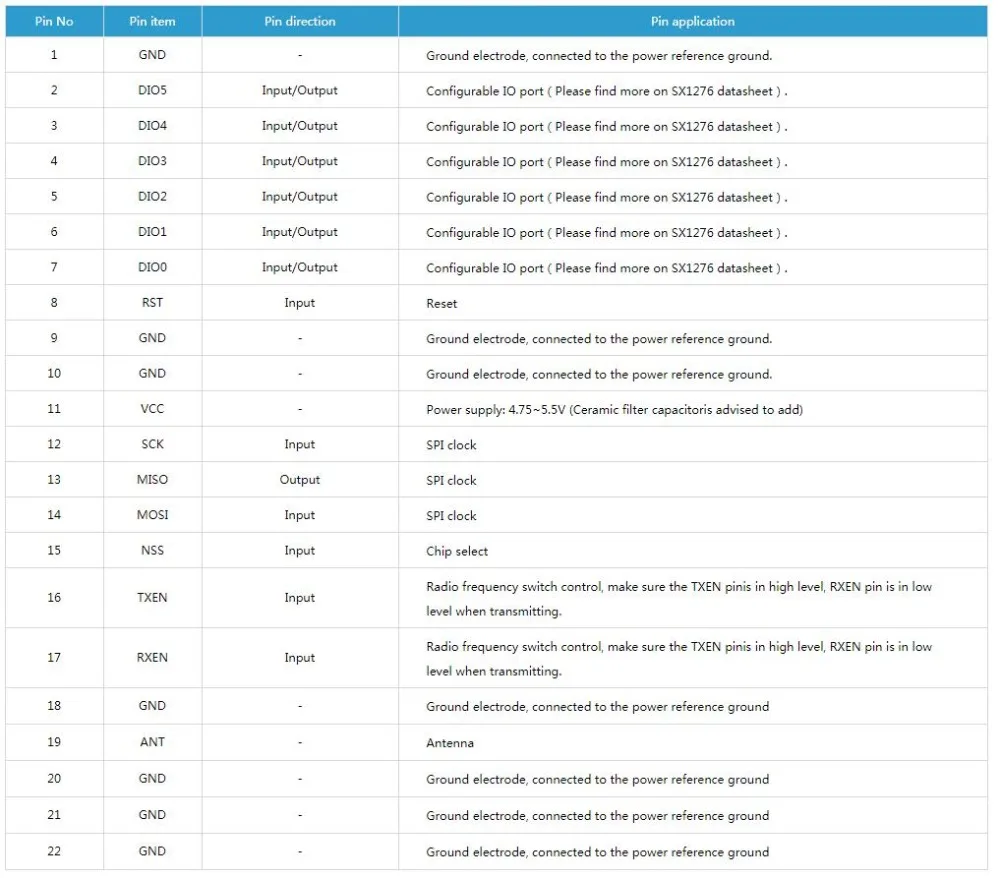1000x878 pixels.
Task: Select the DIO0 pin item cell
Action: click(x=152, y=267)
